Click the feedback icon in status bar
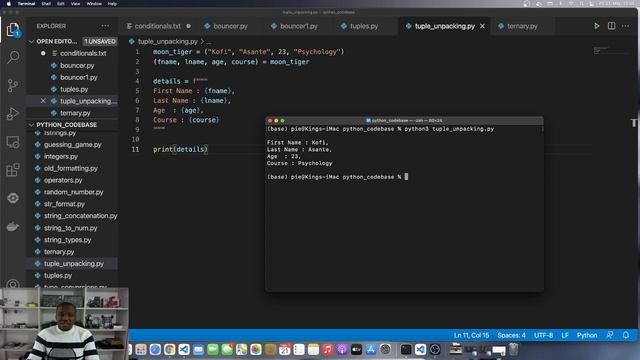 [x=610, y=335]
